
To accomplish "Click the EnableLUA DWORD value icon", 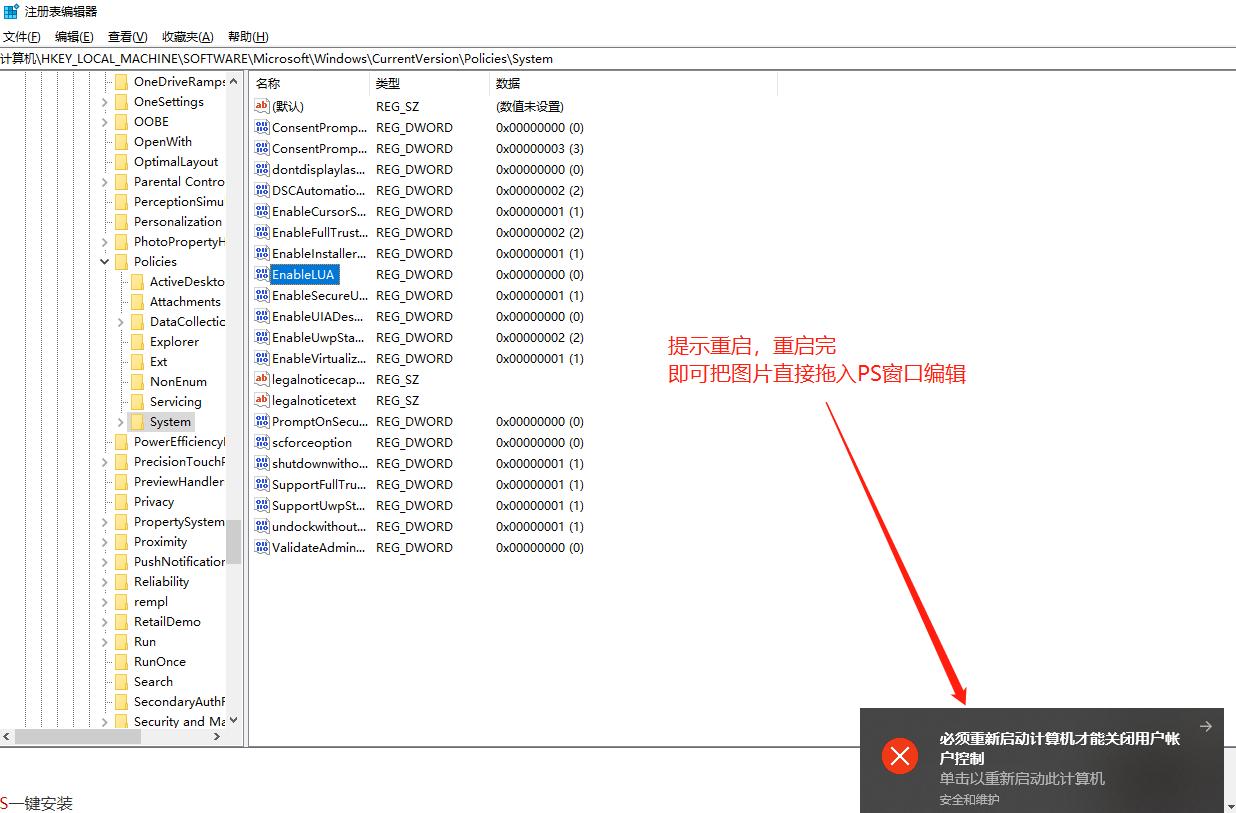I will (262, 274).
